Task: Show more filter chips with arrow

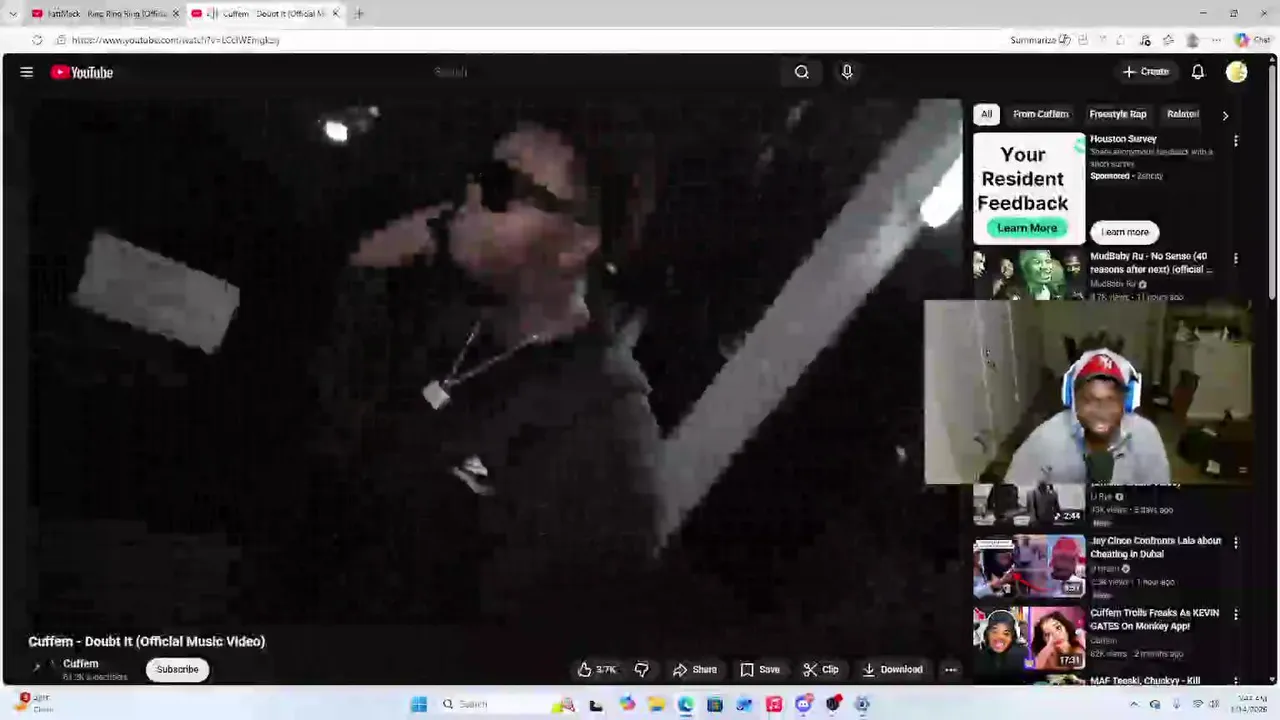Action: pyautogui.click(x=1225, y=115)
